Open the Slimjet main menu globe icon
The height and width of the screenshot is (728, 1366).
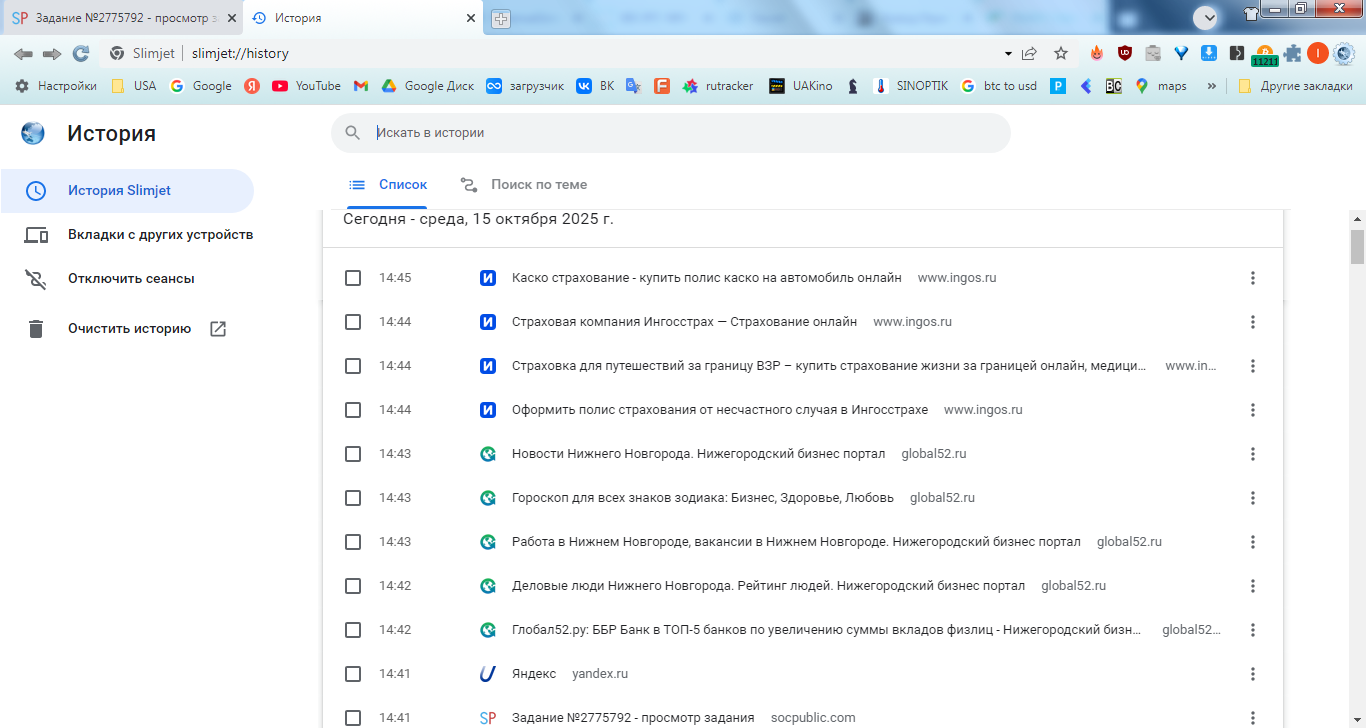pos(1344,54)
